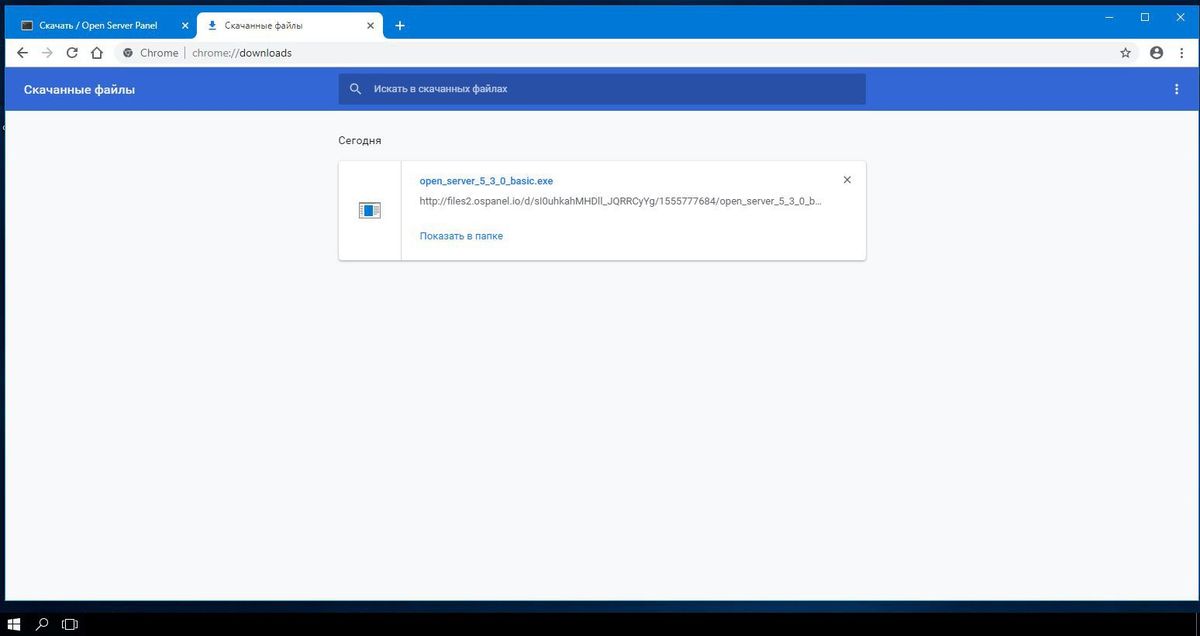Open Chrome's main menu in address bar row
The width and height of the screenshot is (1200, 636).
(x=1181, y=53)
